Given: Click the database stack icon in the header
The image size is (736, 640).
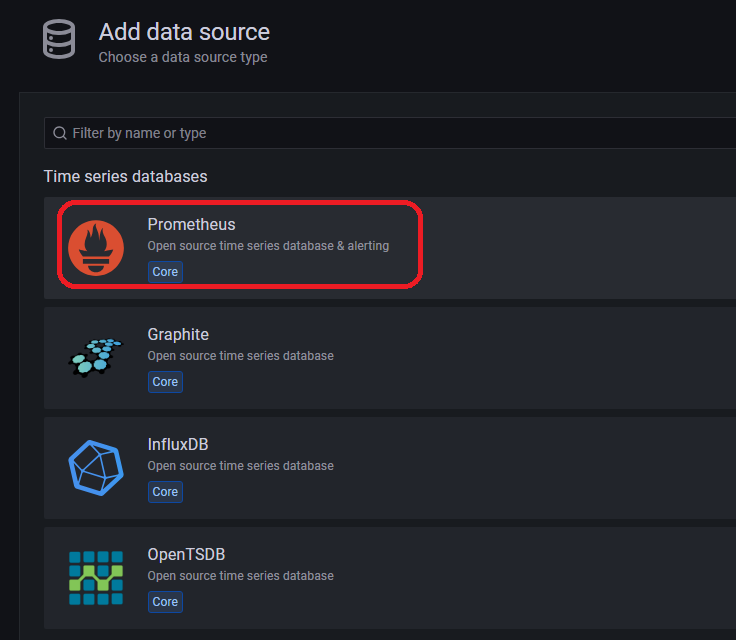Looking at the screenshot, I should coord(58,41).
